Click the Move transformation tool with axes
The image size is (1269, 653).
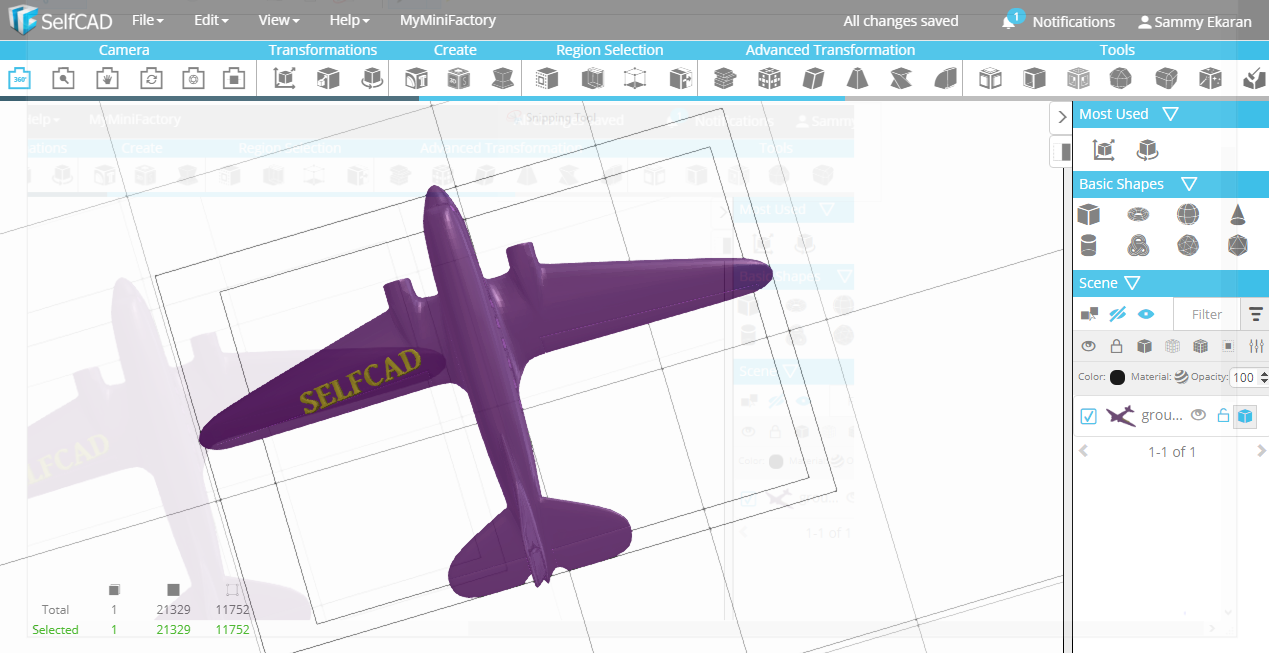click(285, 78)
